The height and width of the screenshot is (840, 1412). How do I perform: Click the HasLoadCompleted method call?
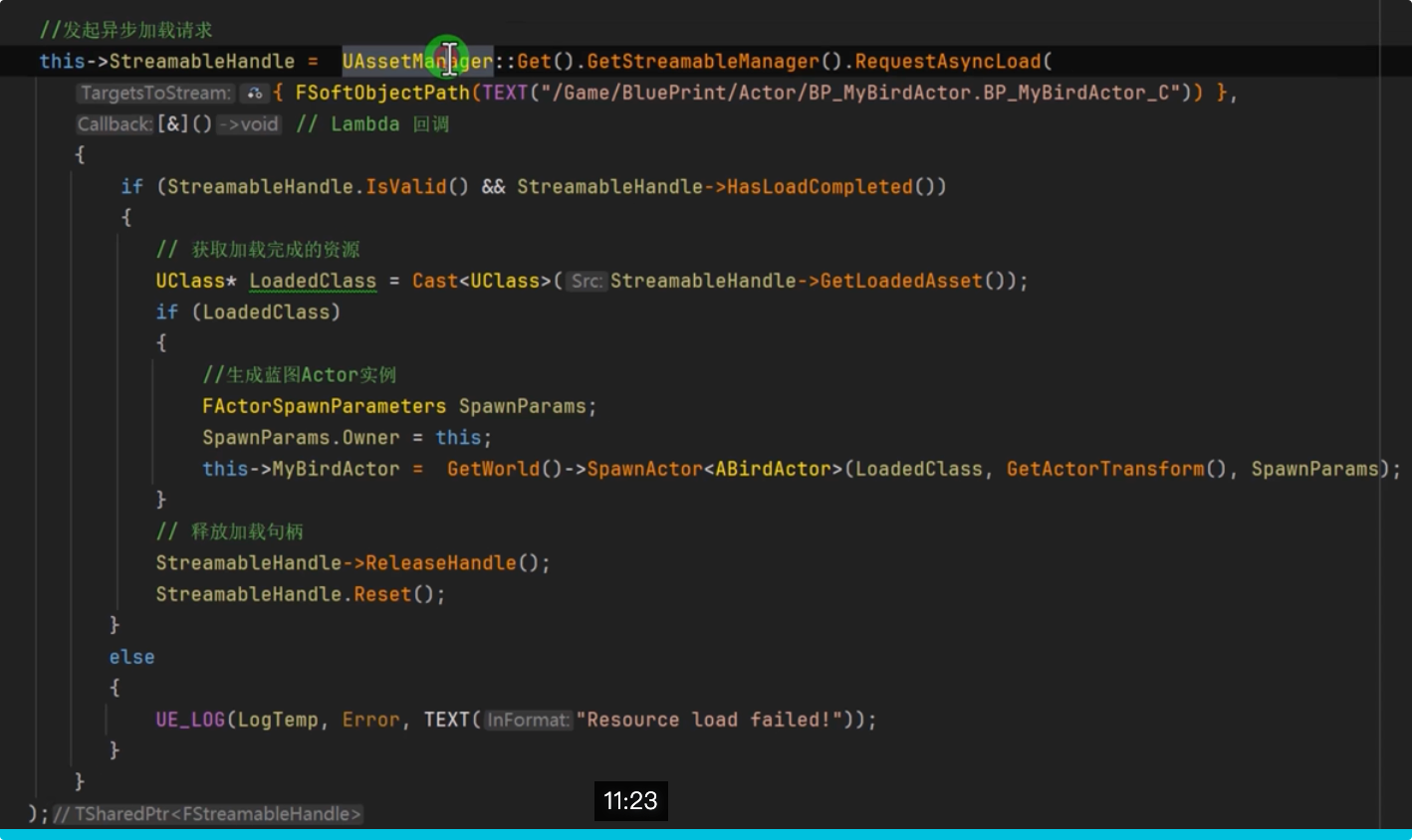820,187
